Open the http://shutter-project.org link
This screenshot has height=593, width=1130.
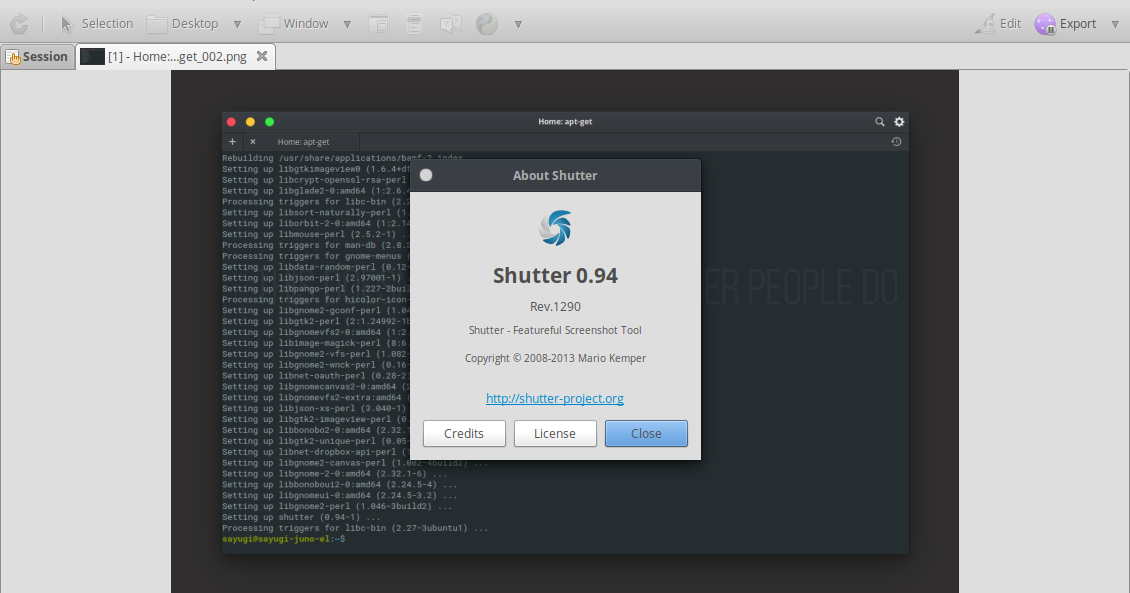click(x=555, y=398)
